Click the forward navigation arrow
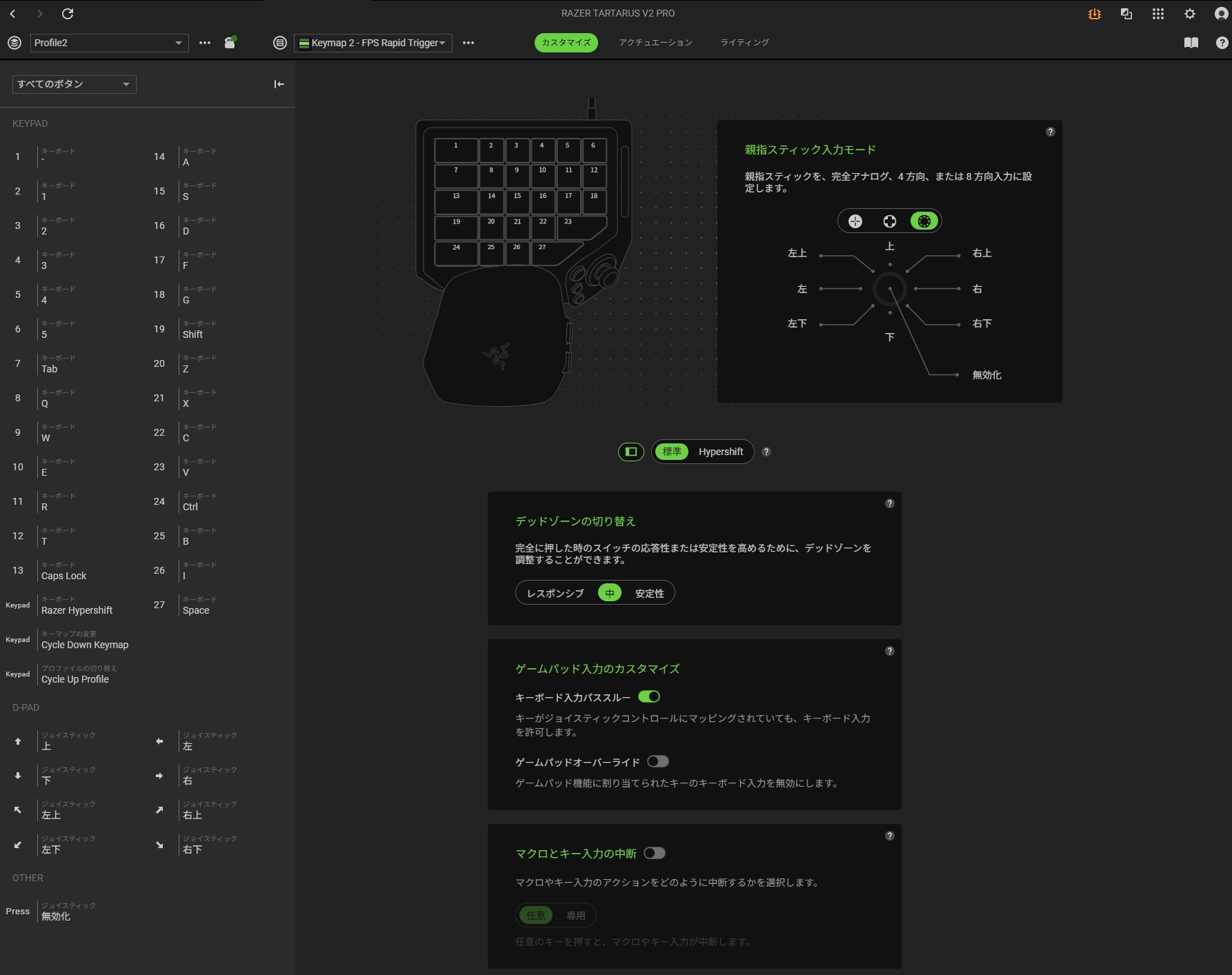1232x975 pixels. pyautogui.click(x=39, y=14)
